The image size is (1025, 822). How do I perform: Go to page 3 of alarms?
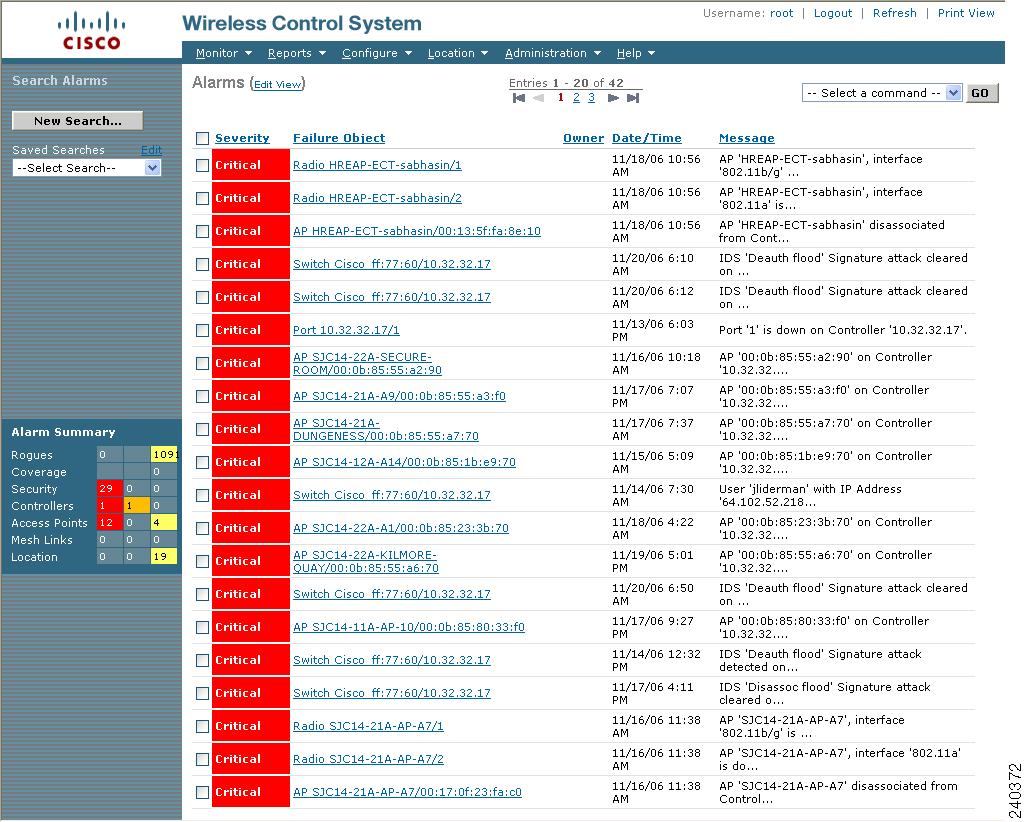[x=591, y=97]
